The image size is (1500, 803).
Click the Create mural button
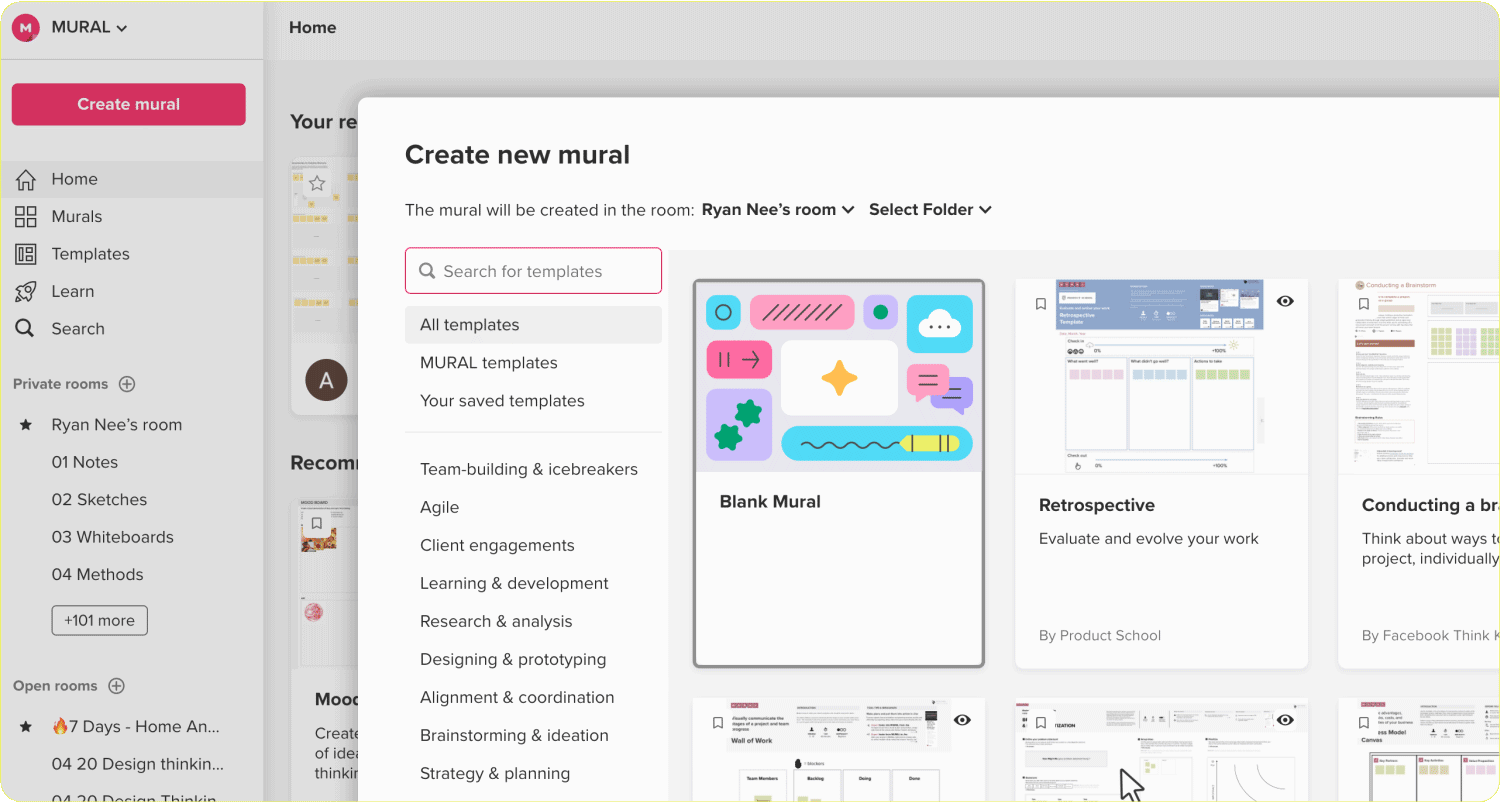[129, 104]
